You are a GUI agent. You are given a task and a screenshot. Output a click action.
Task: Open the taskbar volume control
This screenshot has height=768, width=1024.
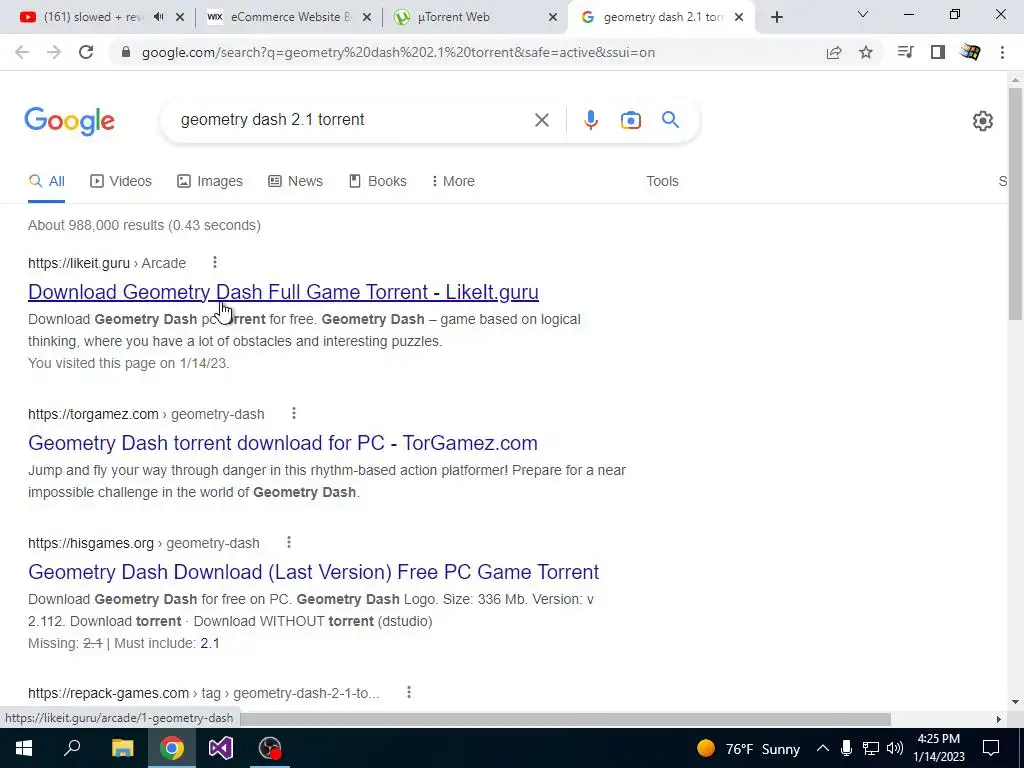(x=895, y=748)
